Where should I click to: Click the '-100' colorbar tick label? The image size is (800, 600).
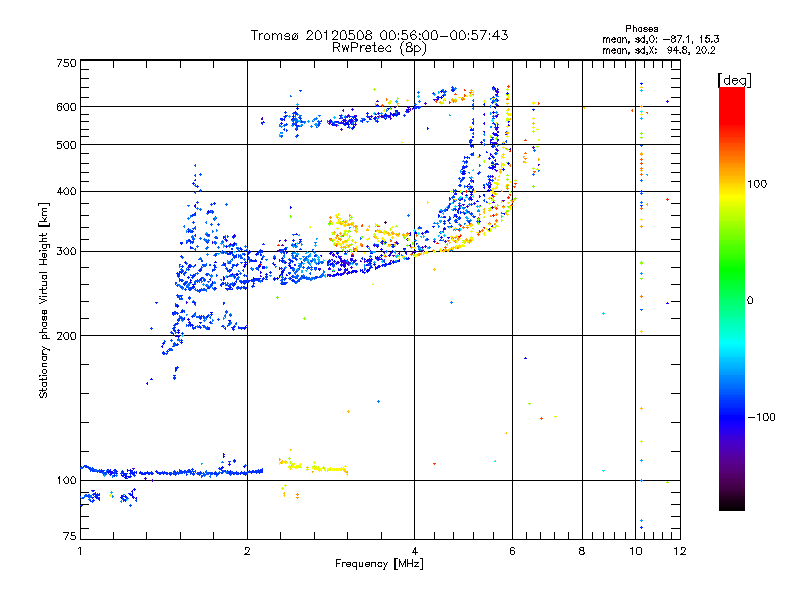coord(761,417)
